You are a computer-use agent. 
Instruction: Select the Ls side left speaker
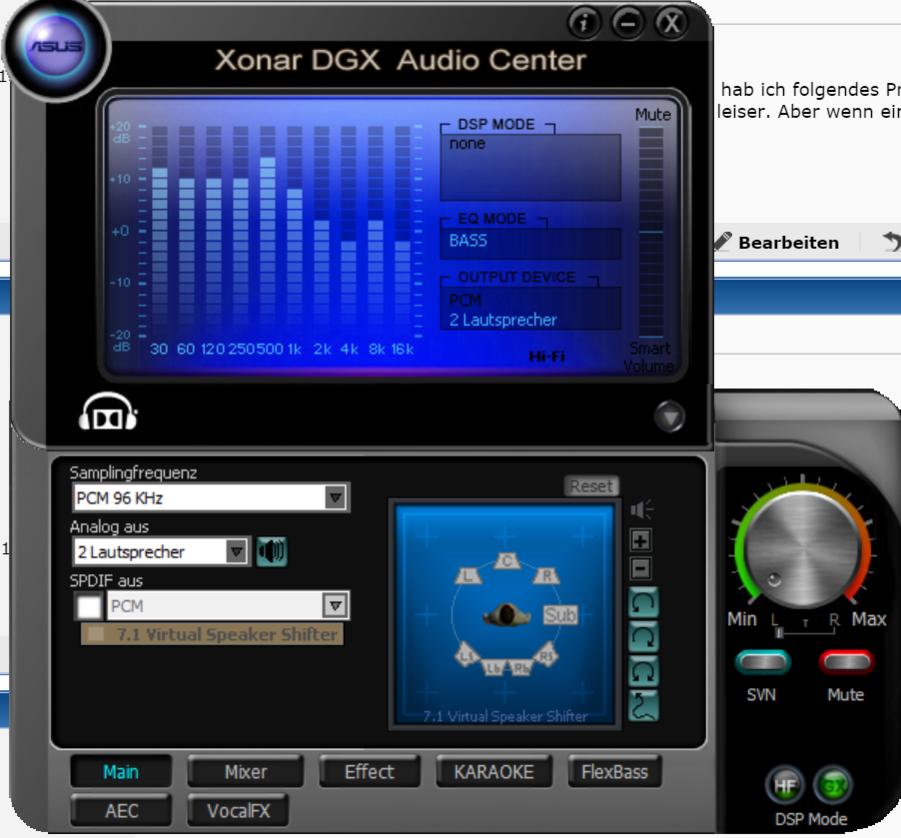tap(466, 655)
